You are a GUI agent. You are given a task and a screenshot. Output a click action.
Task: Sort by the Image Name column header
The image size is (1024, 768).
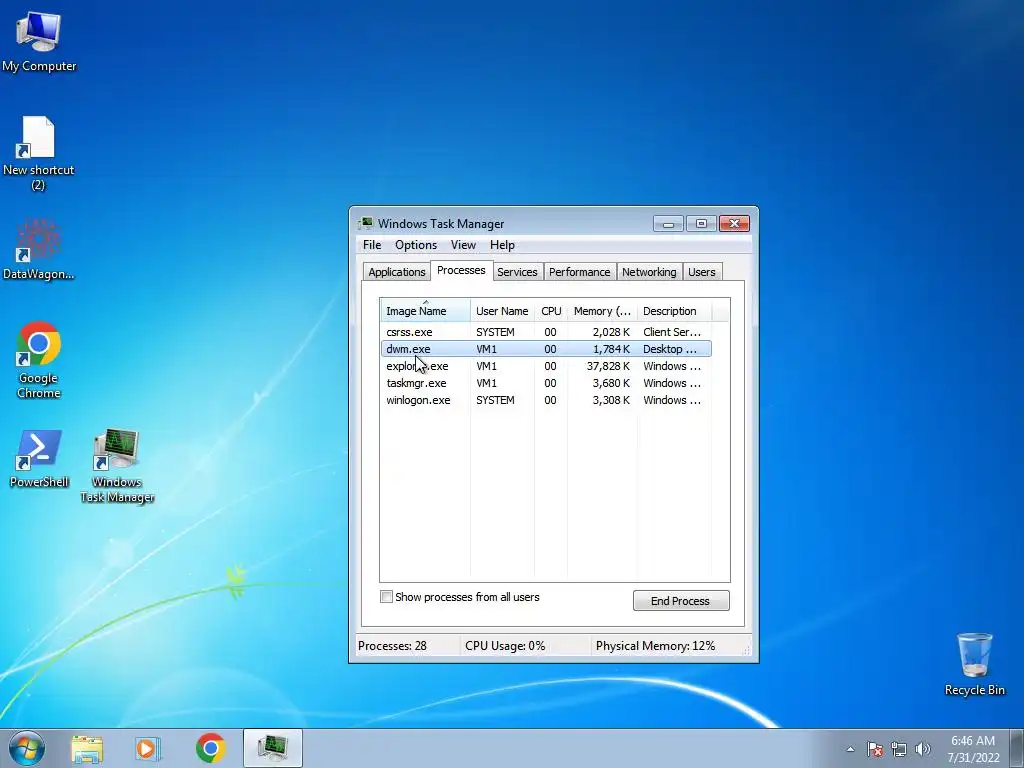pyautogui.click(x=425, y=311)
